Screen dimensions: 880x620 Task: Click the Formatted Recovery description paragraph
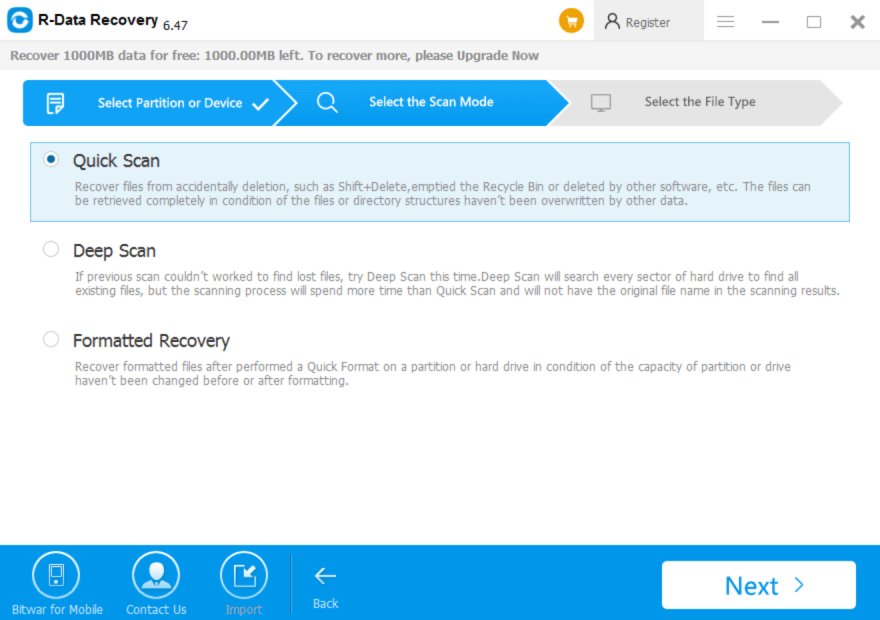(x=433, y=373)
